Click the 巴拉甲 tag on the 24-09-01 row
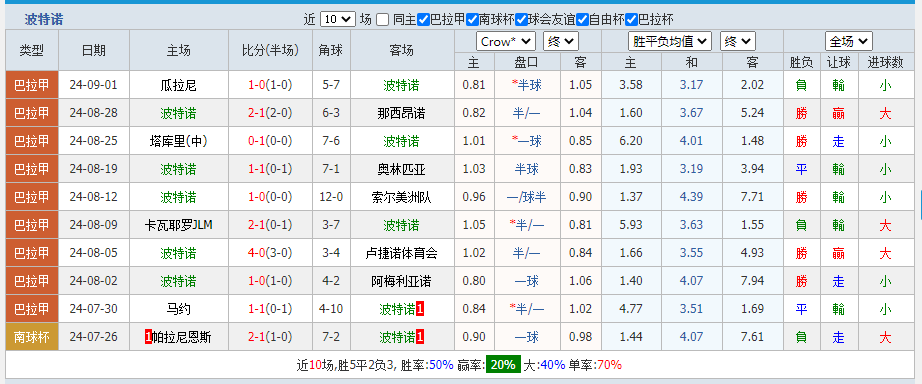Image resolution: width=922 pixels, height=384 pixels. 32,85
